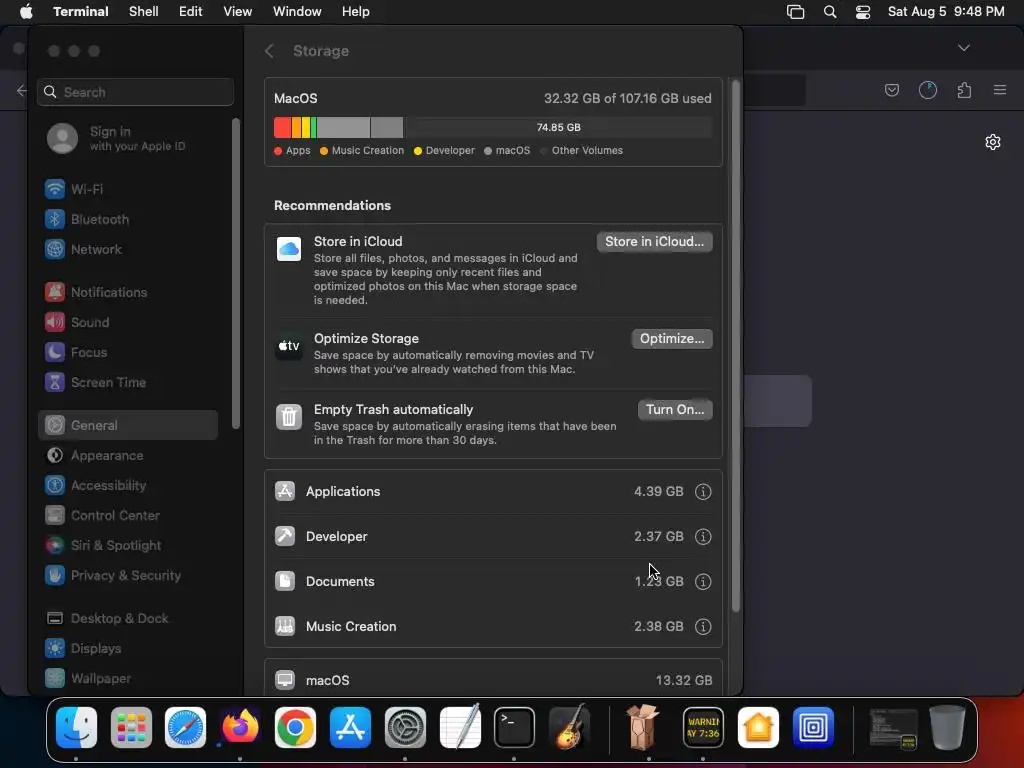Viewport: 1024px width, 768px height.
Task: Click the Optimize... button
Action: tap(672, 339)
